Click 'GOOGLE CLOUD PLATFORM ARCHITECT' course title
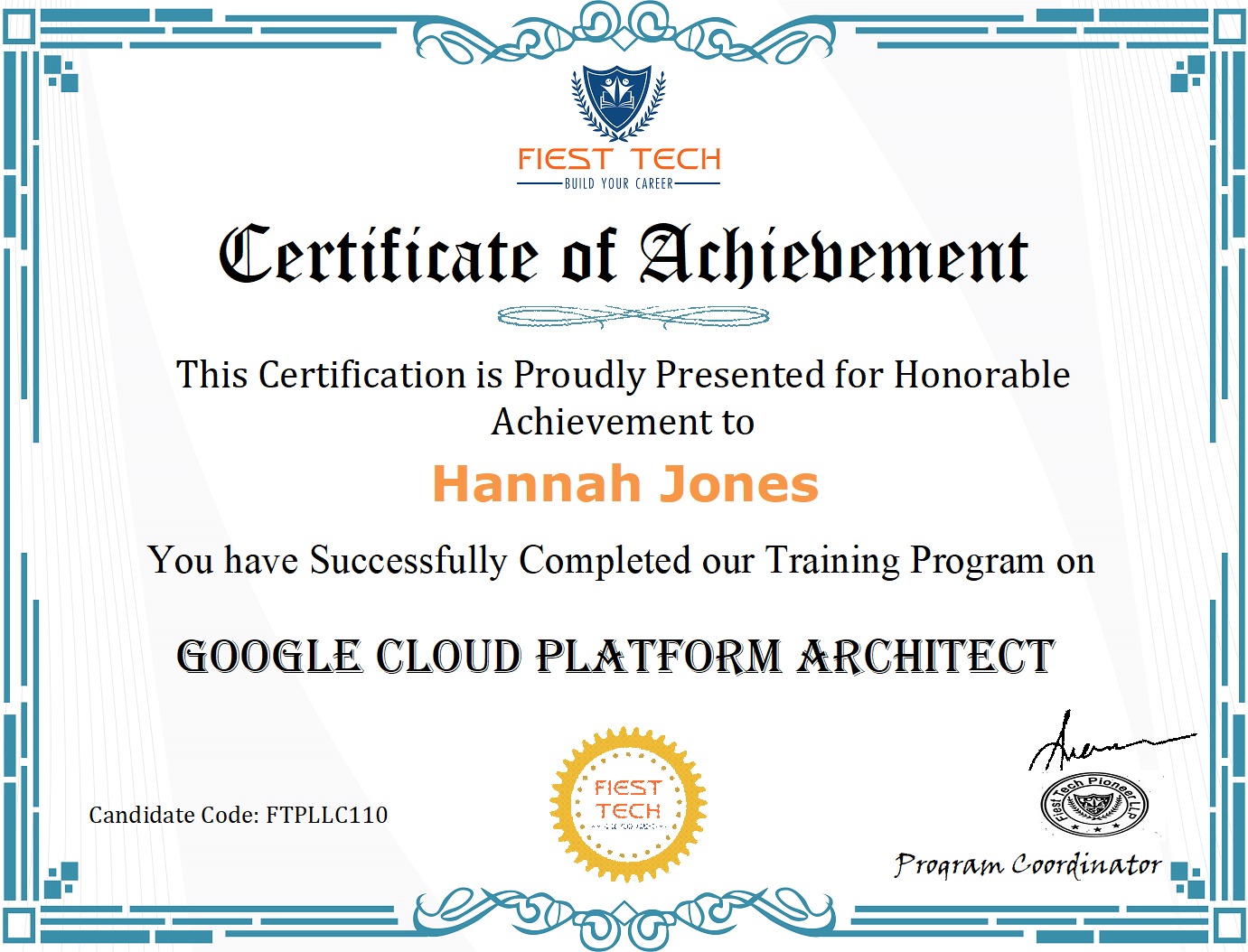The width and height of the screenshot is (1248, 952). point(615,657)
